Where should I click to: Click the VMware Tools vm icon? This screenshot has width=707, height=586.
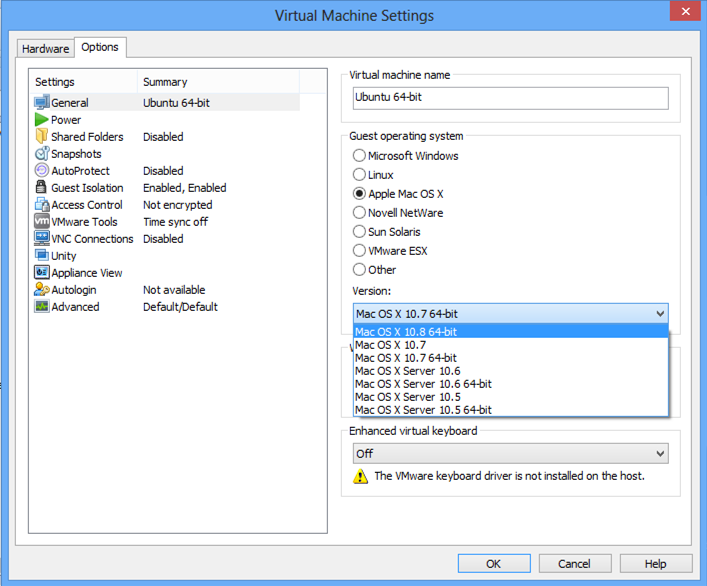(42, 221)
